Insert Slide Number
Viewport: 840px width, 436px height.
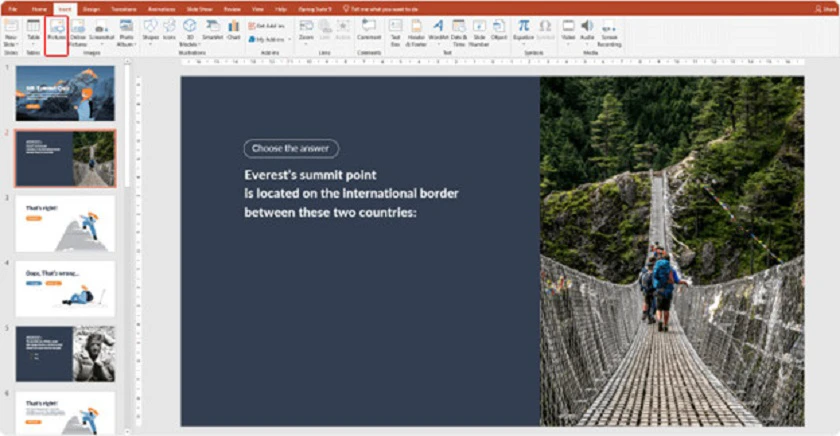pos(479,33)
